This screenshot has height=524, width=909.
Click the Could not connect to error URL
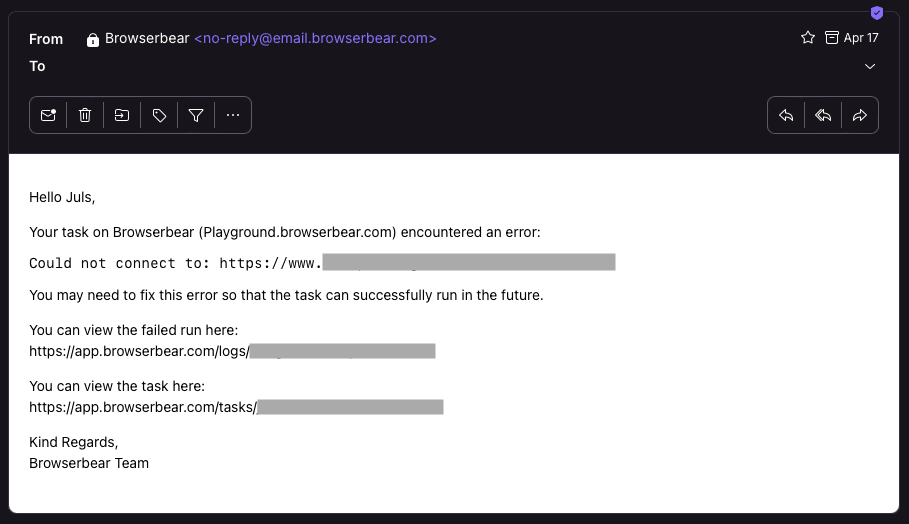417,263
